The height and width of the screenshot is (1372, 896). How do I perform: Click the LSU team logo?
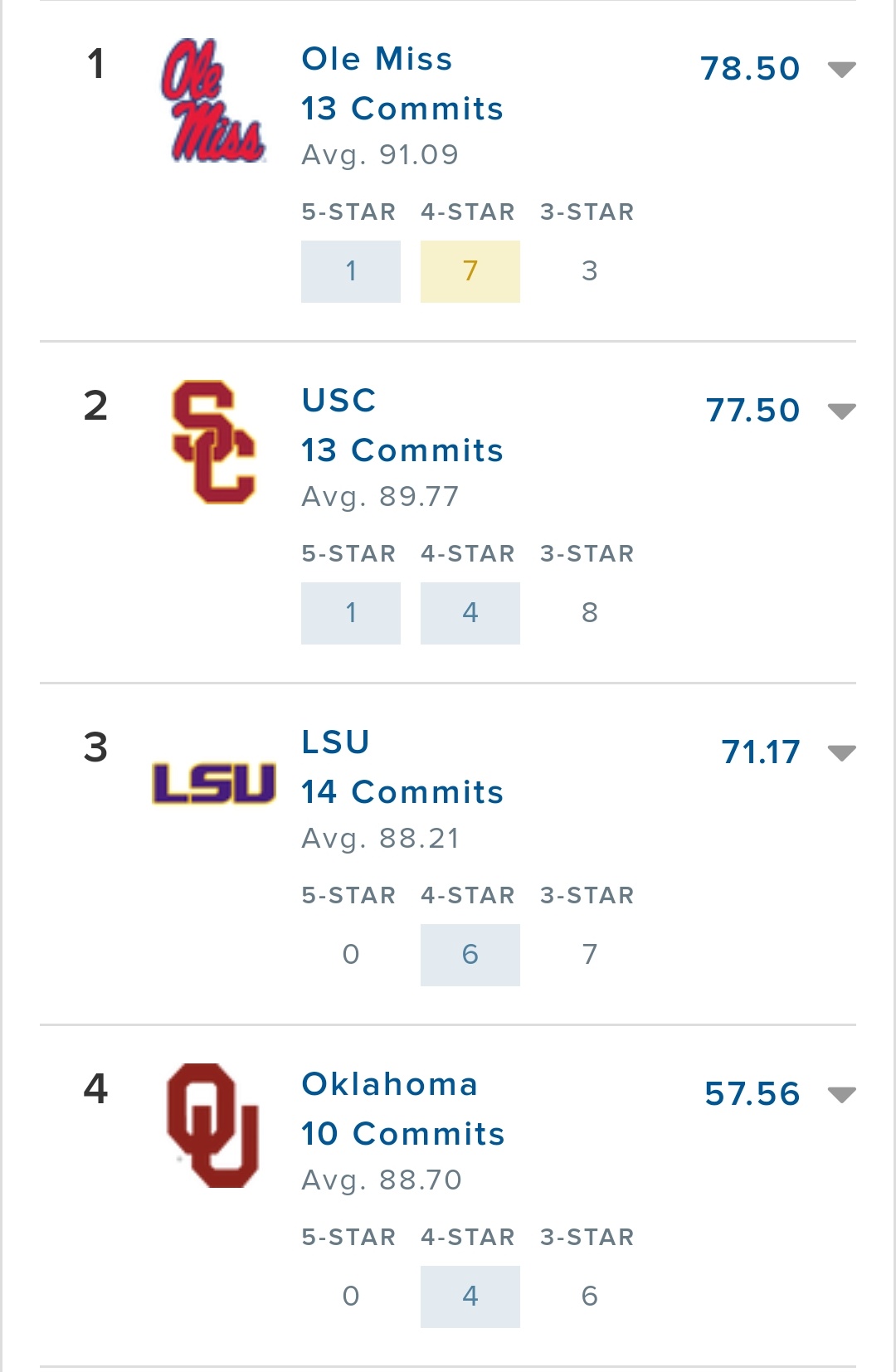pos(213,783)
